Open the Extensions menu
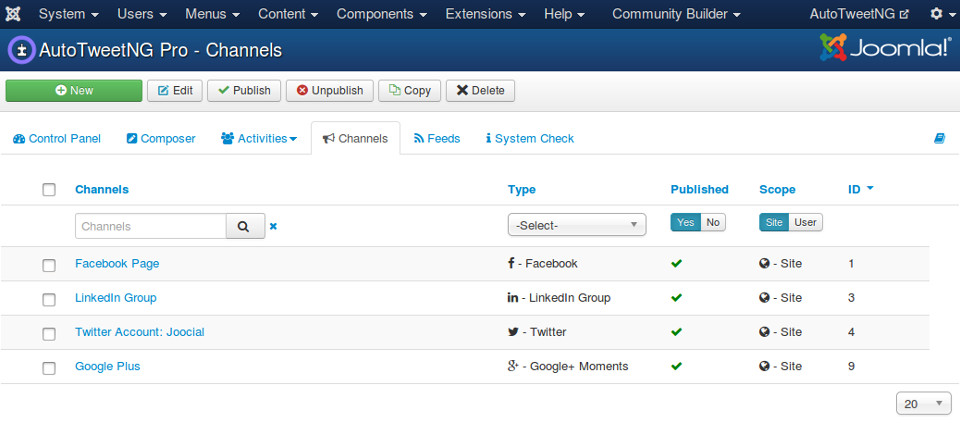The image size is (960, 423). click(x=486, y=13)
